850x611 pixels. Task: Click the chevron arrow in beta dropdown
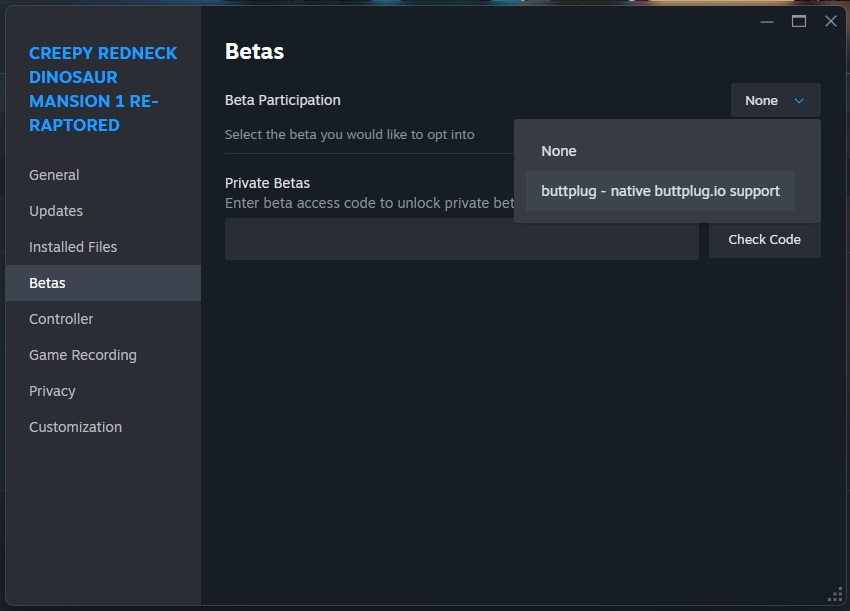[799, 100]
